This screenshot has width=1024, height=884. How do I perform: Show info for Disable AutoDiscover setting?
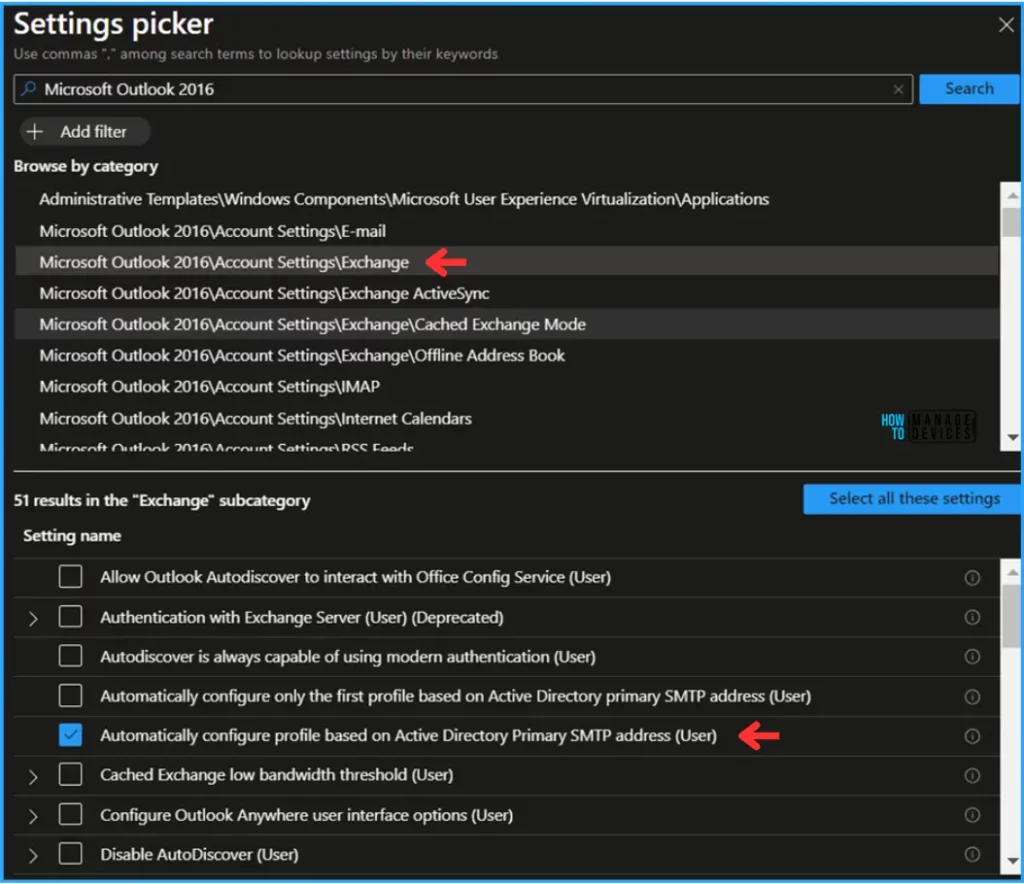(x=972, y=854)
